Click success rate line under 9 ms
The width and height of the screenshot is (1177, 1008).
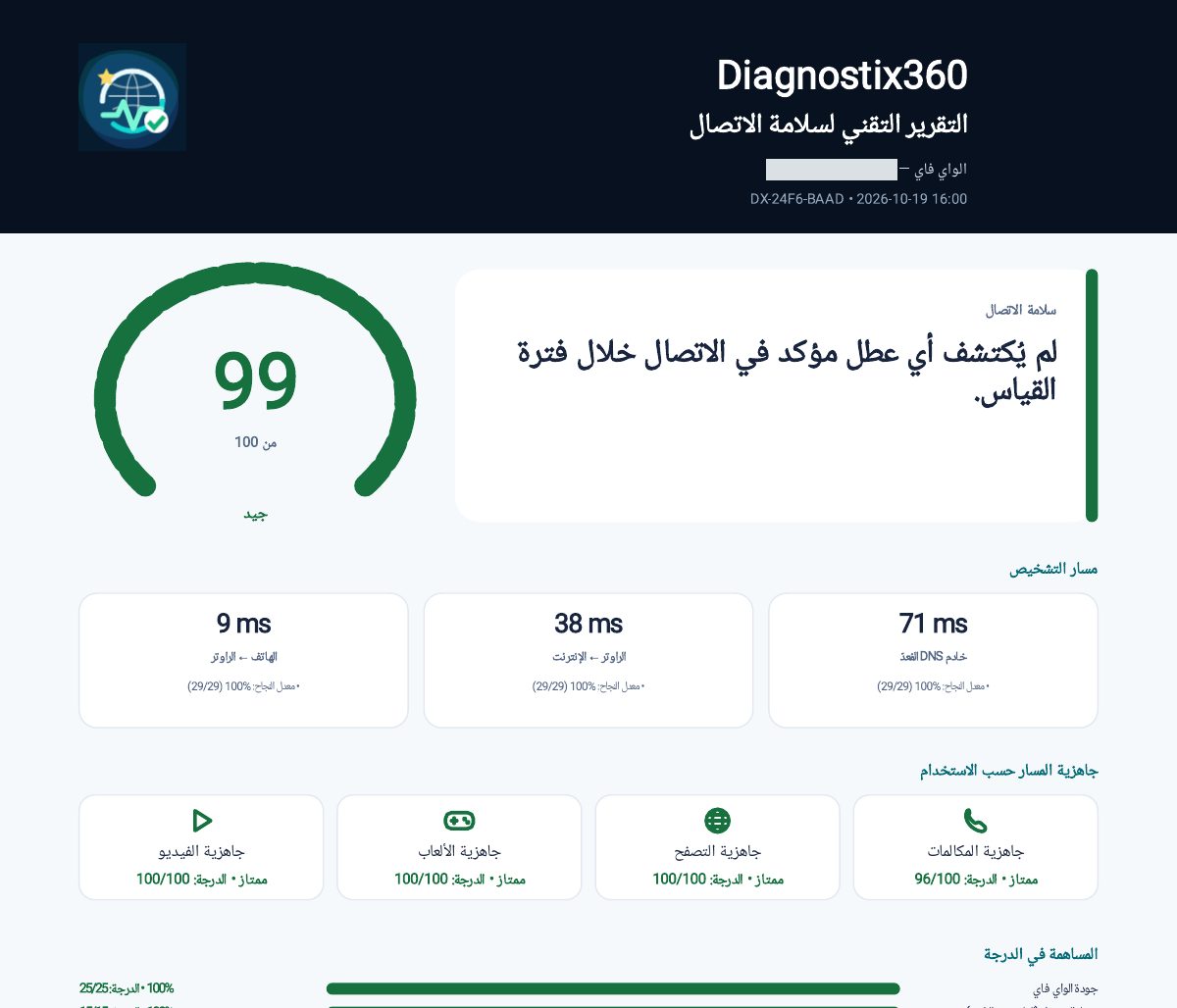tap(243, 686)
